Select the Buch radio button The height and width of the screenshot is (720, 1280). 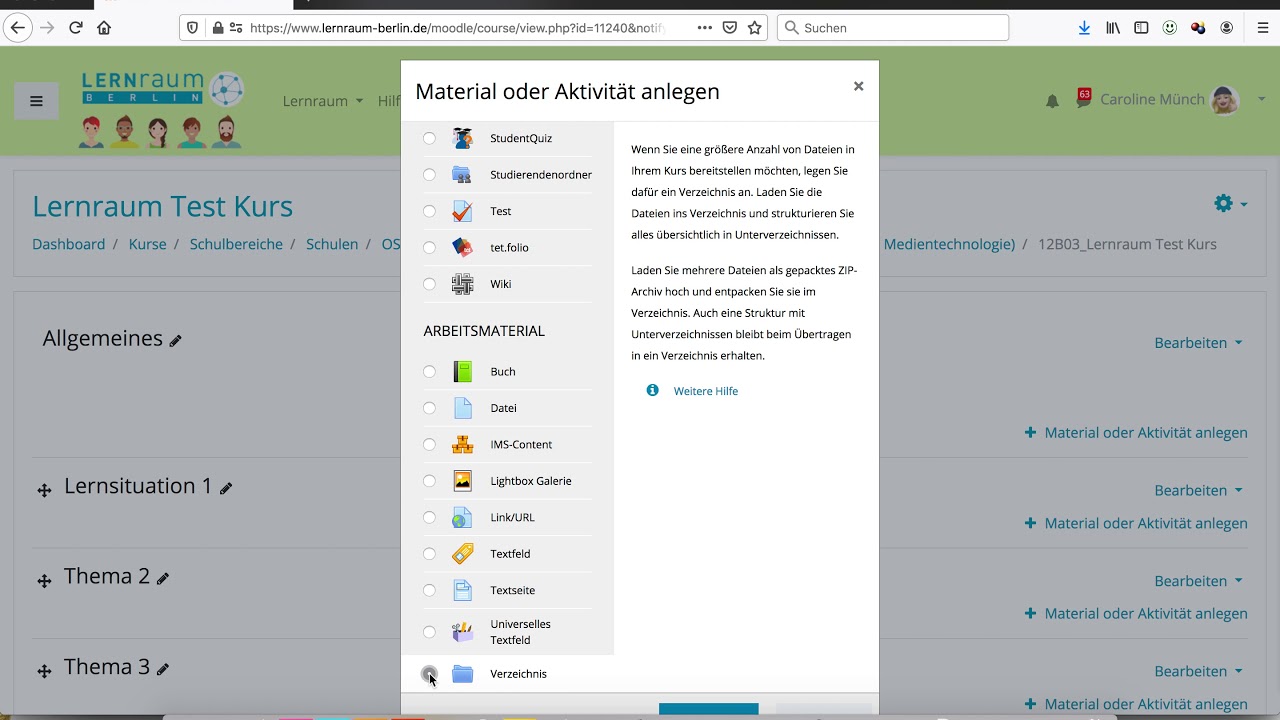point(429,372)
